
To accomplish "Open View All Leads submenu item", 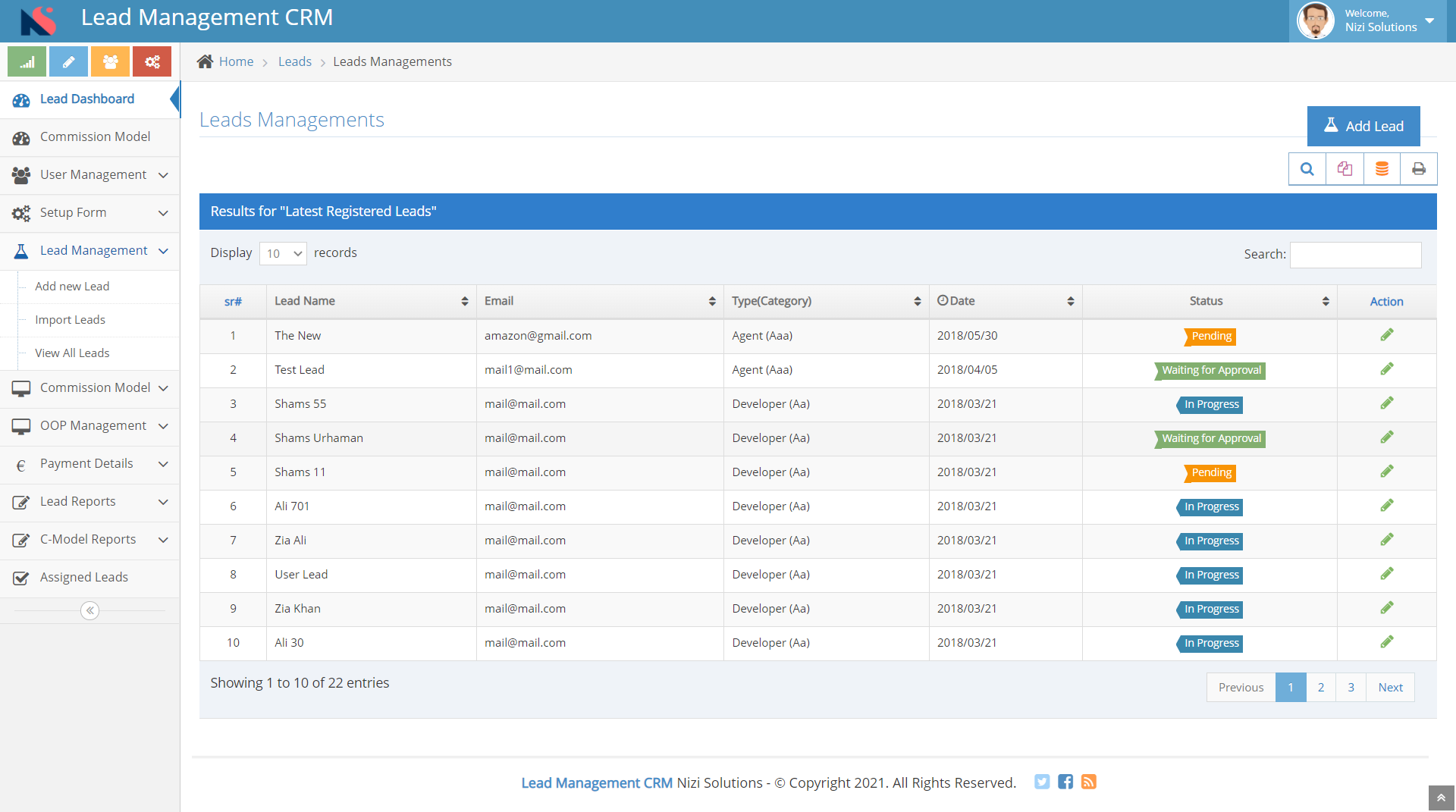I will click(x=72, y=353).
